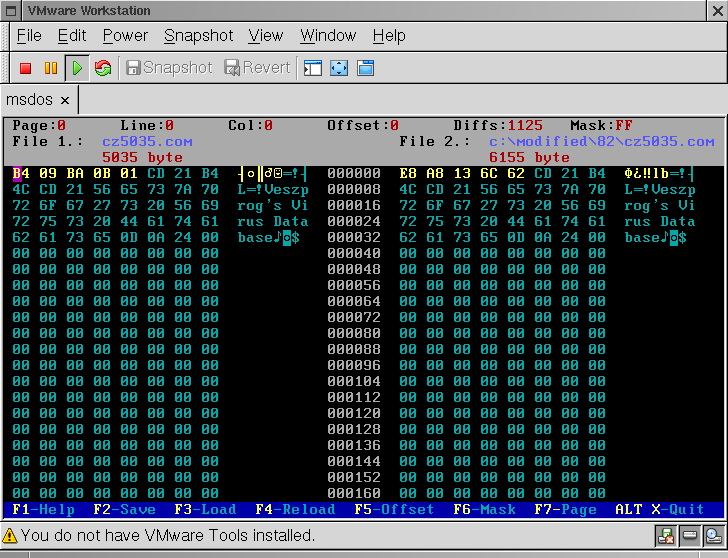Viewport: 728px width, 558px height.
Task: Click the Col:0 indicator
Action: [250, 125]
